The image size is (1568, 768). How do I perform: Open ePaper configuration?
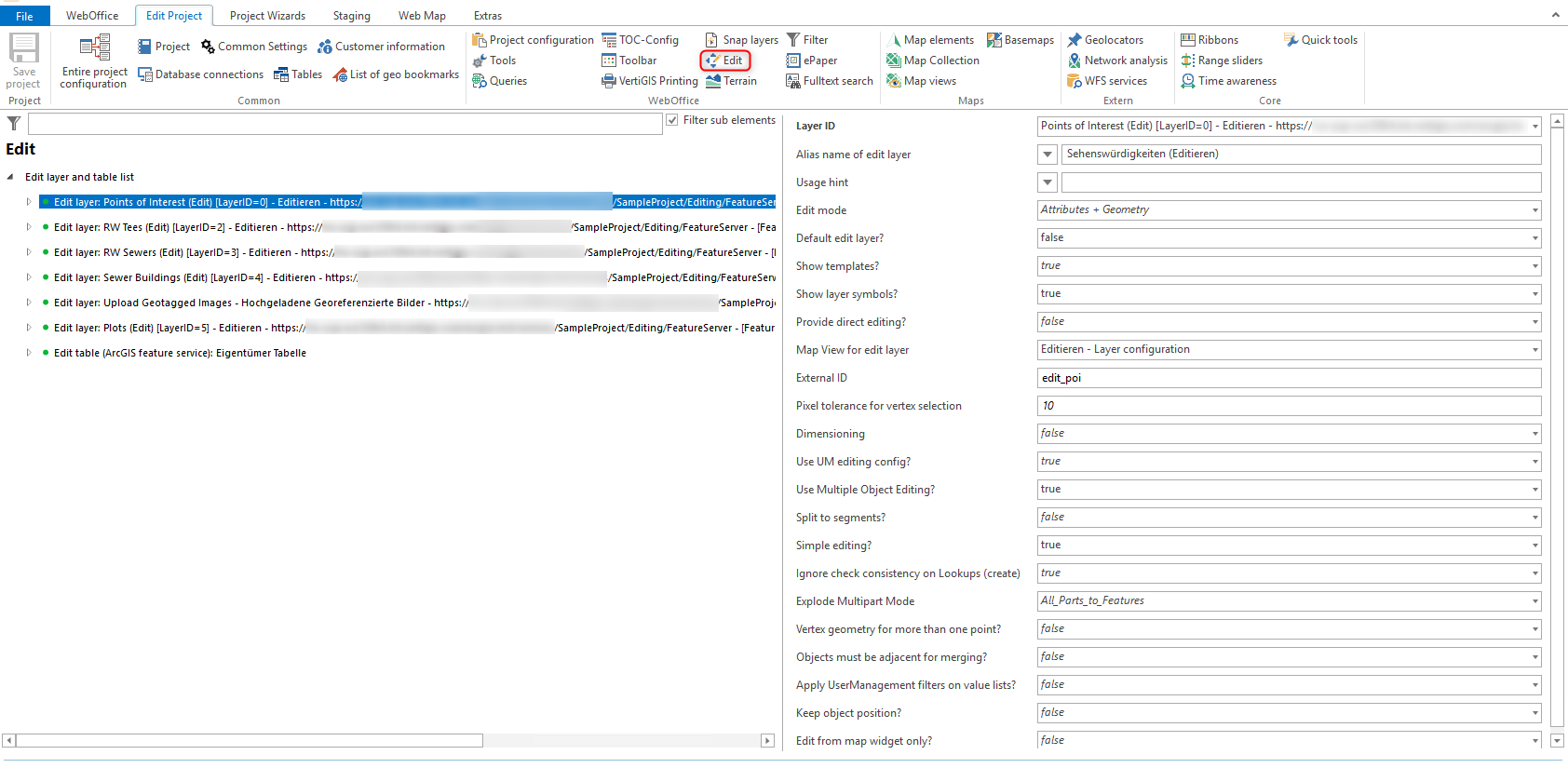click(x=812, y=61)
